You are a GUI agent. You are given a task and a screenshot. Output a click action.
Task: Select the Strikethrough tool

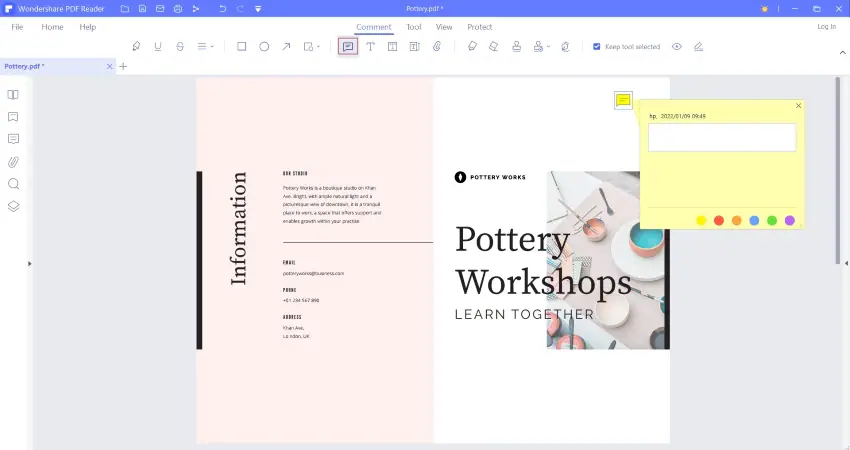180,47
